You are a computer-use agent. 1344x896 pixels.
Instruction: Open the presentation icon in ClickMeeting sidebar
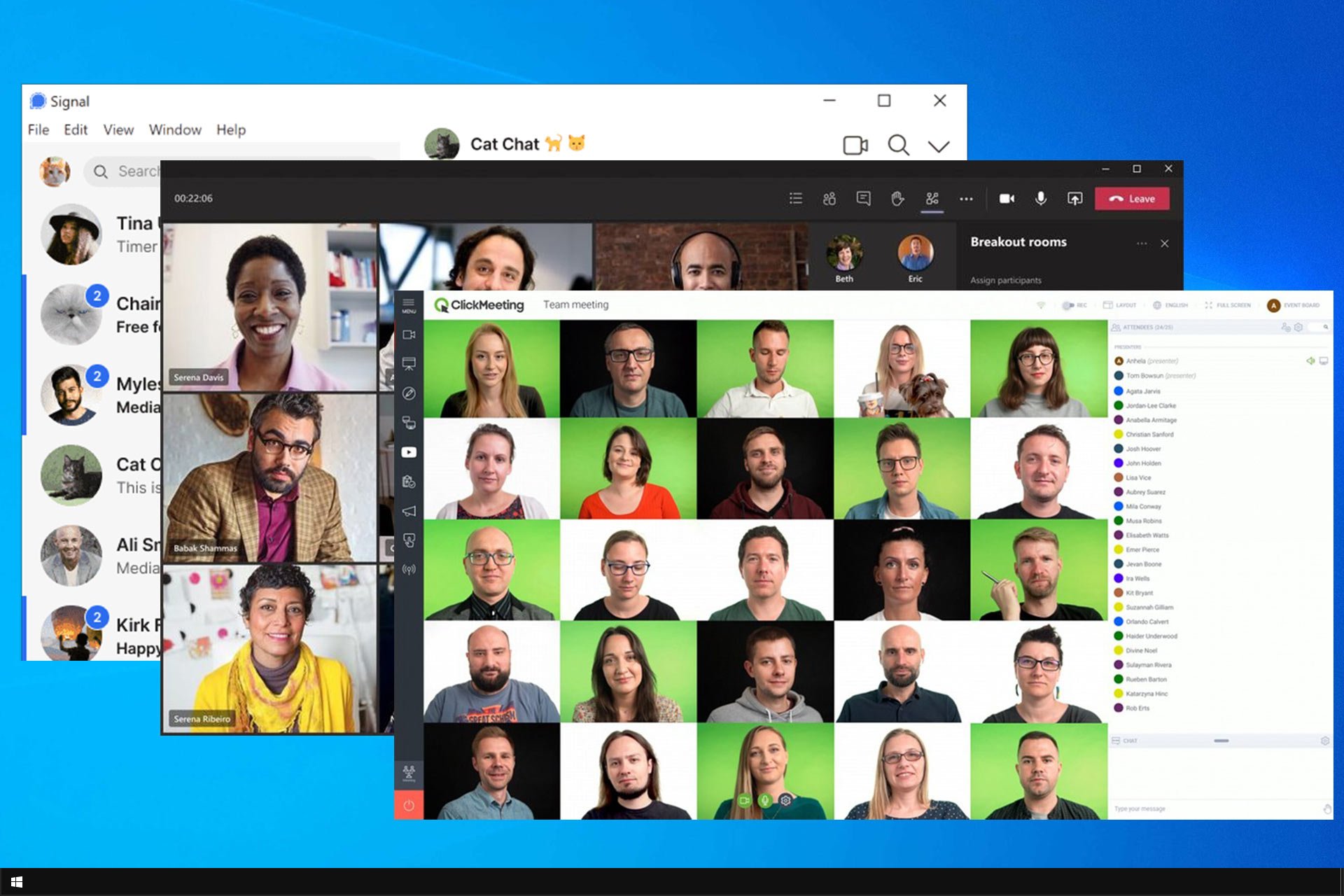point(409,363)
